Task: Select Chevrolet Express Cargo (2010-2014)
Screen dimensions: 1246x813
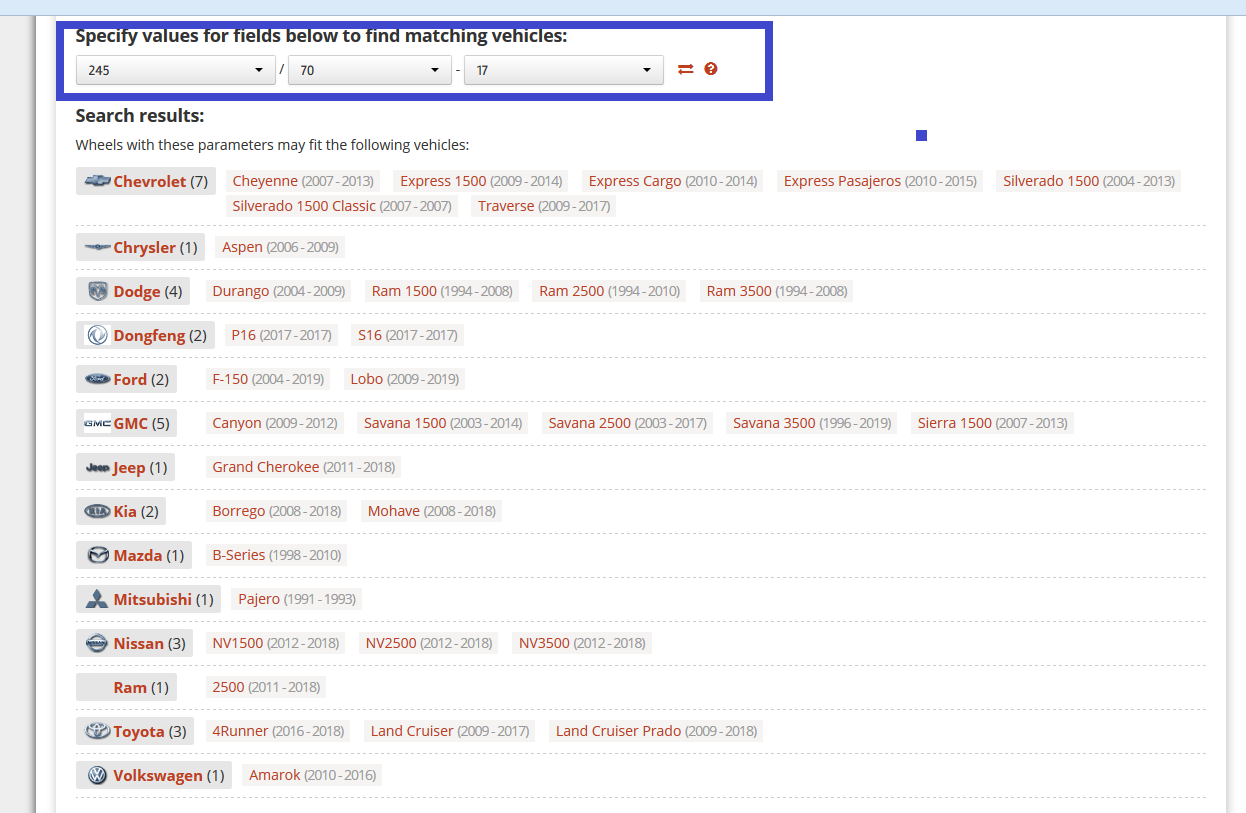Action: tap(673, 181)
